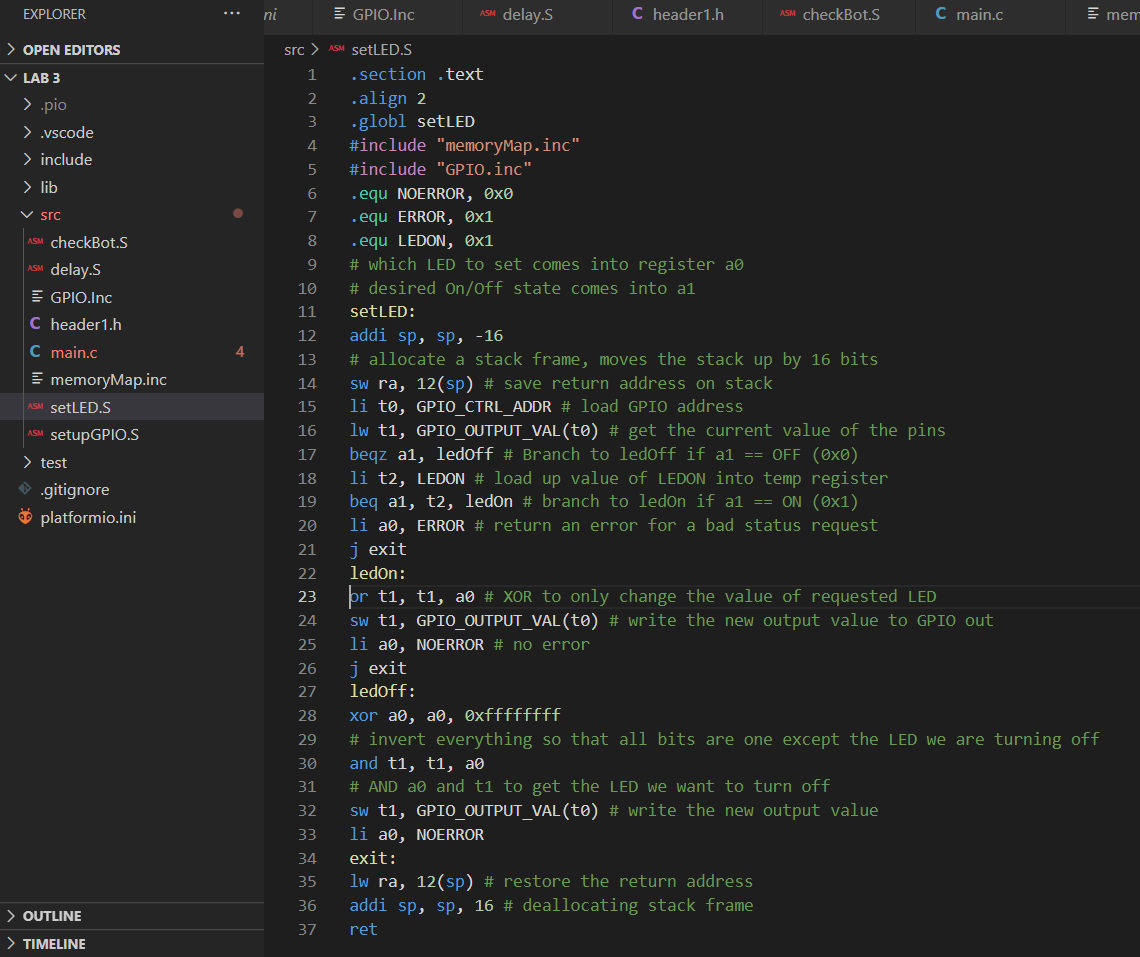This screenshot has height=957, width=1140.
Task: Open .gitignore file
Action: click(x=74, y=489)
